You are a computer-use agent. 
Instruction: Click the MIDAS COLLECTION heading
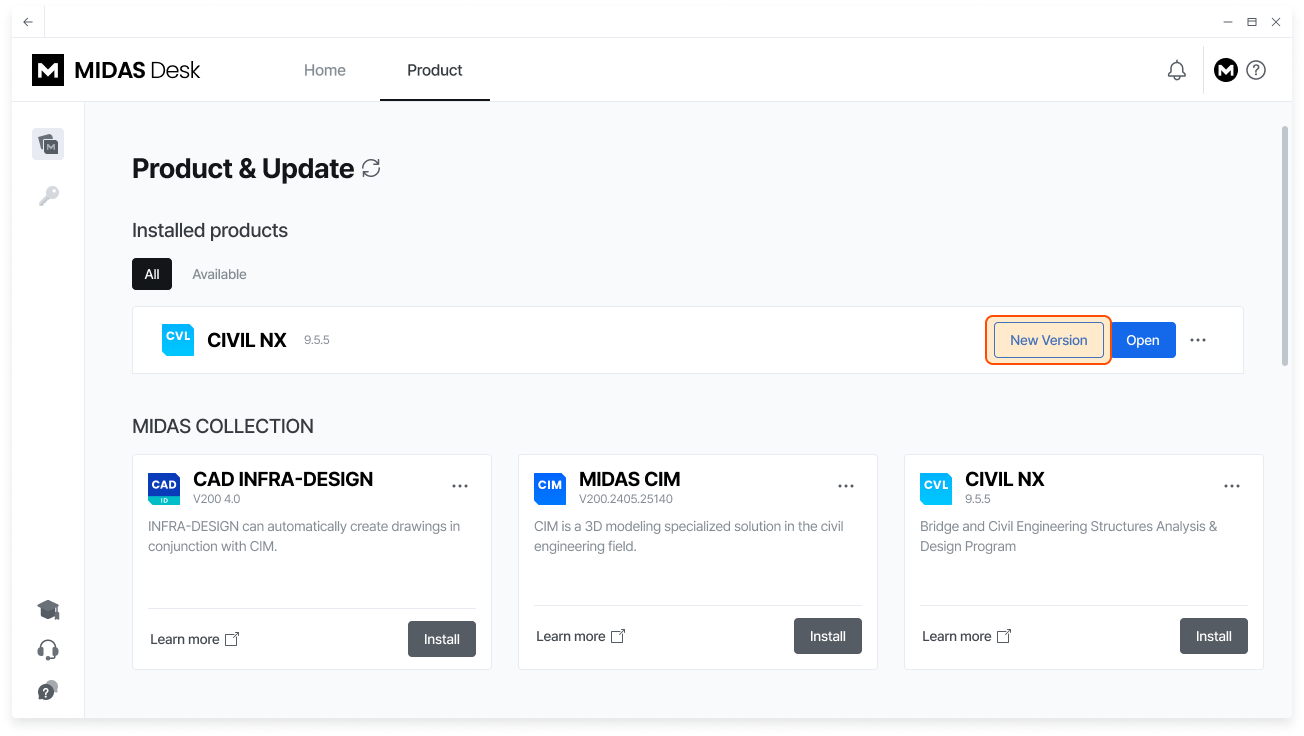coord(223,426)
